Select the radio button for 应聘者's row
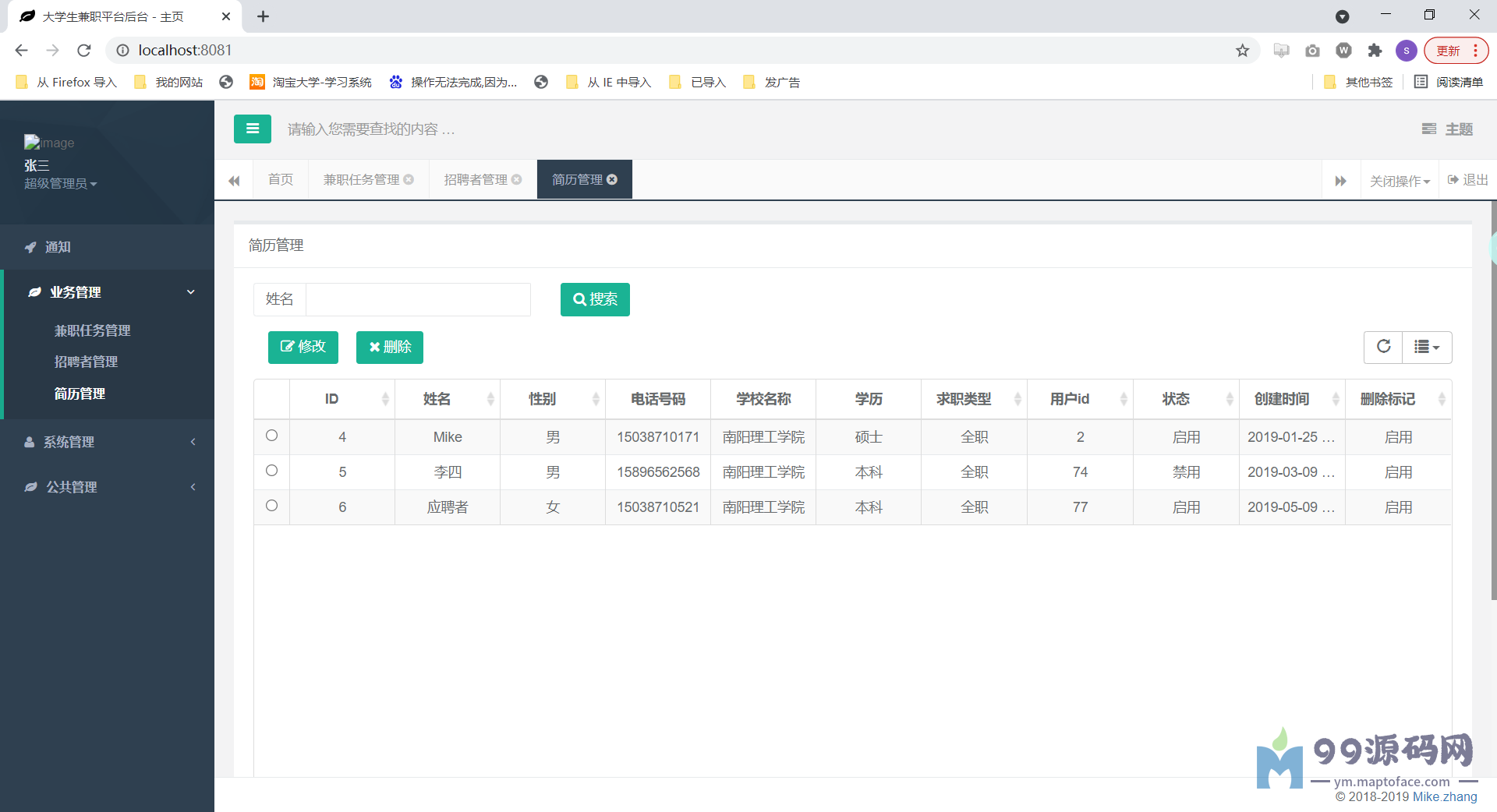The image size is (1497, 812). [x=271, y=506]
